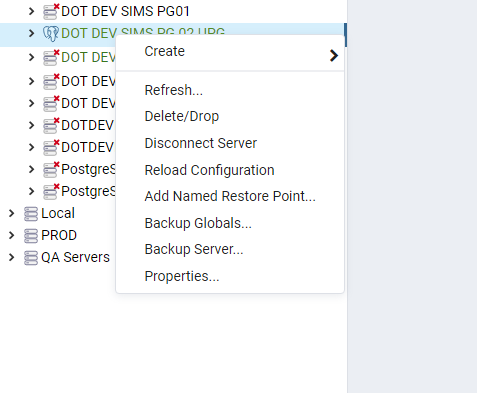
Task: Open Properties... from context menu
Action: point(182,276)
